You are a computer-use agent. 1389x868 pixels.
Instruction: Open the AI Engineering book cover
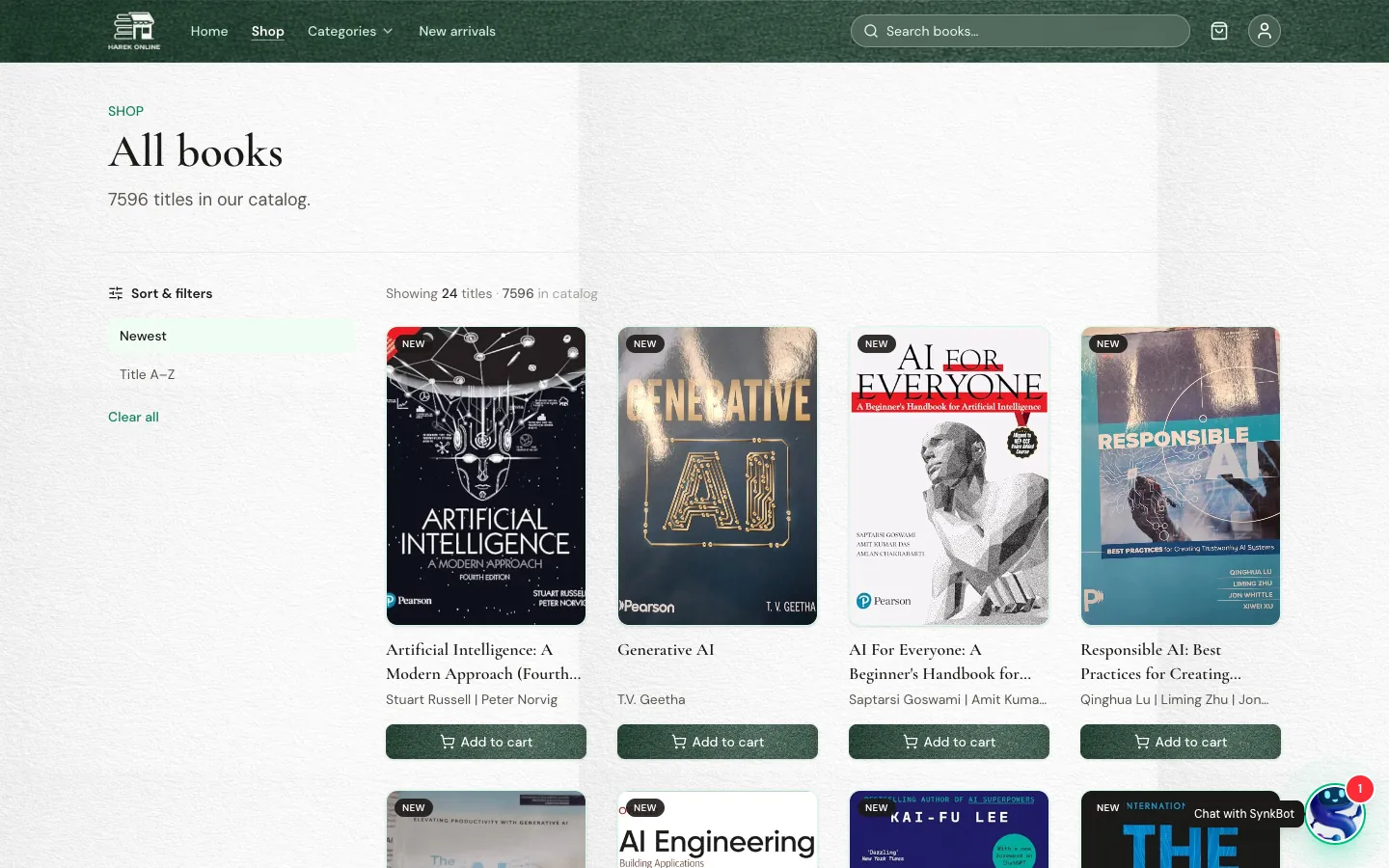[x=718, y=829]
